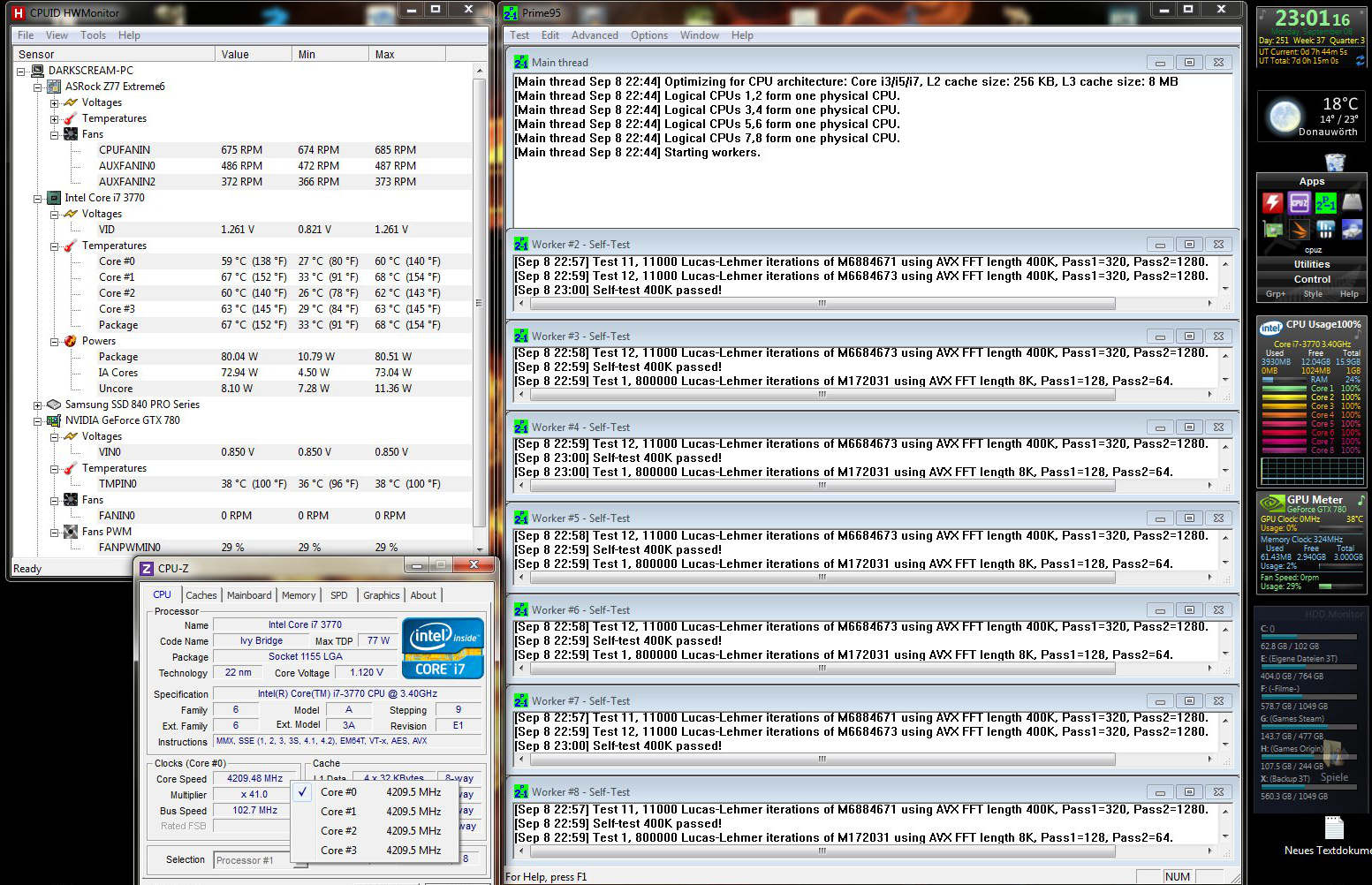This screenshot has height=885, width=1372.
Task: Click Grp+ in the launcher gadget
Action: (1276, 294)
